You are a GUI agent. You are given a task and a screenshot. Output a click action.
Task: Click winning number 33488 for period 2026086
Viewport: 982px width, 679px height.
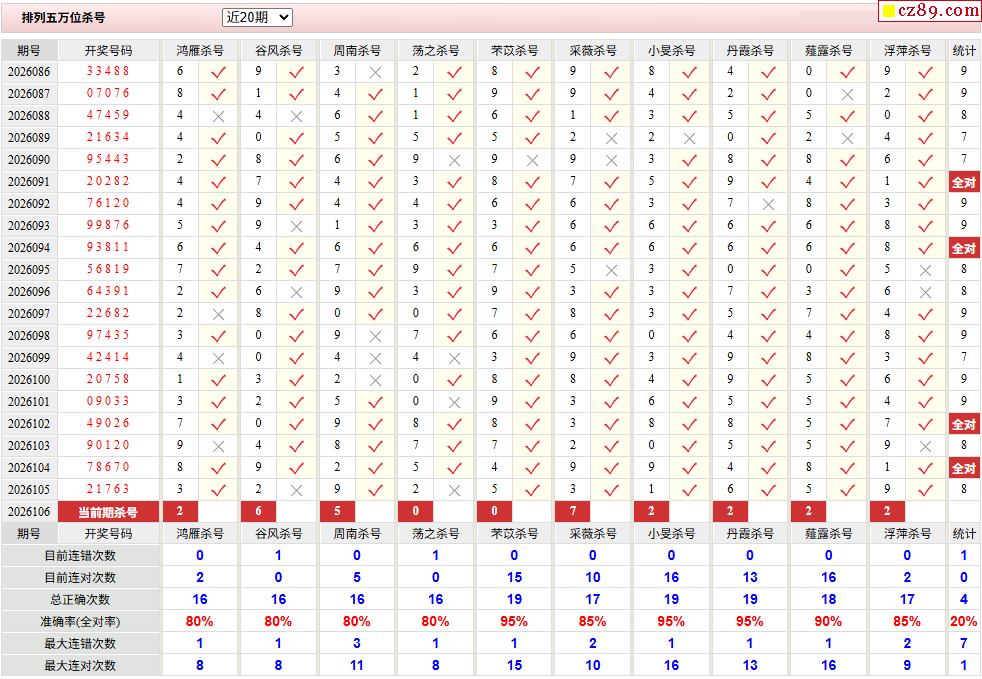(x=108, y=72)
